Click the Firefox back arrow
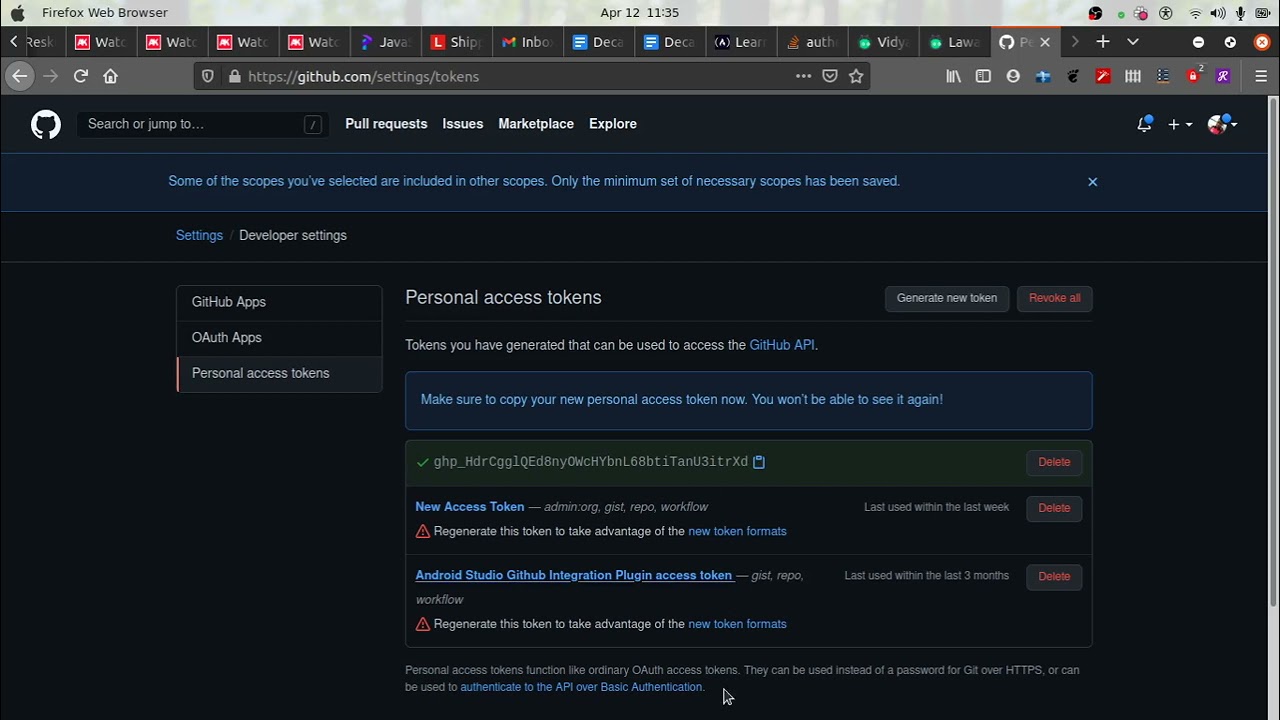The height and width of the screenshot is (720, 1280). coord(18,76)
